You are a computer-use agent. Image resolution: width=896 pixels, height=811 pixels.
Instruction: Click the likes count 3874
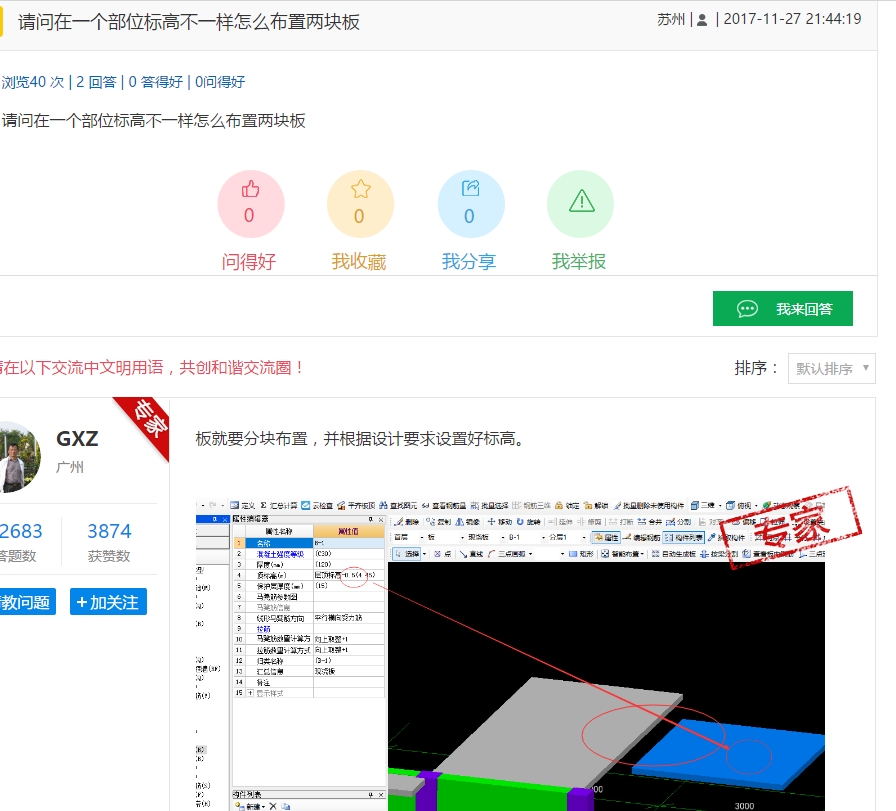109,531
